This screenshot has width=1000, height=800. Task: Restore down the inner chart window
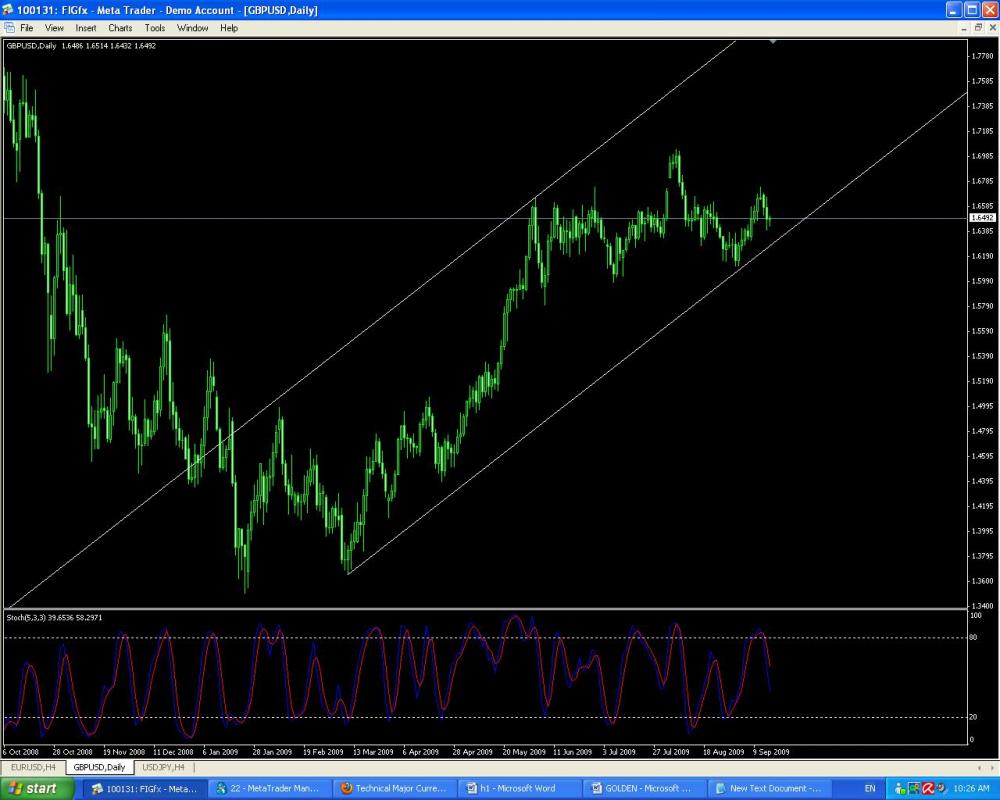978,28
